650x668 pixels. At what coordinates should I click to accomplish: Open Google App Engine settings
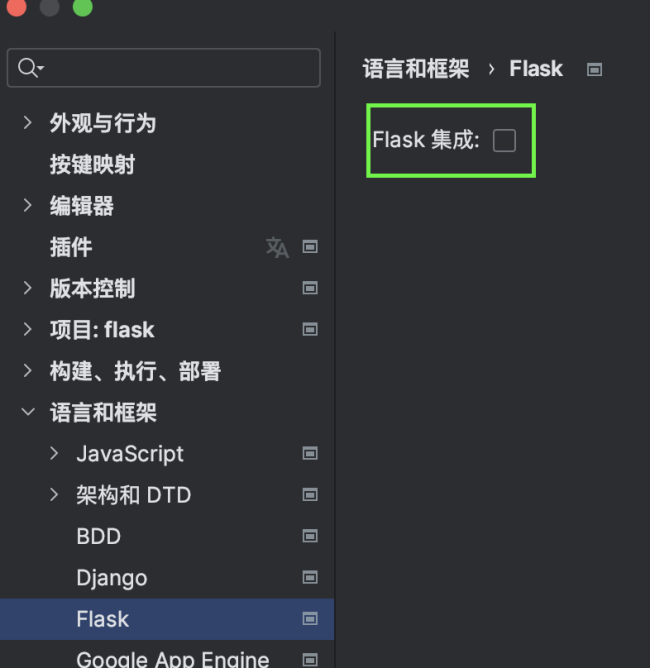pyautogui.click(x=172, y=658)
